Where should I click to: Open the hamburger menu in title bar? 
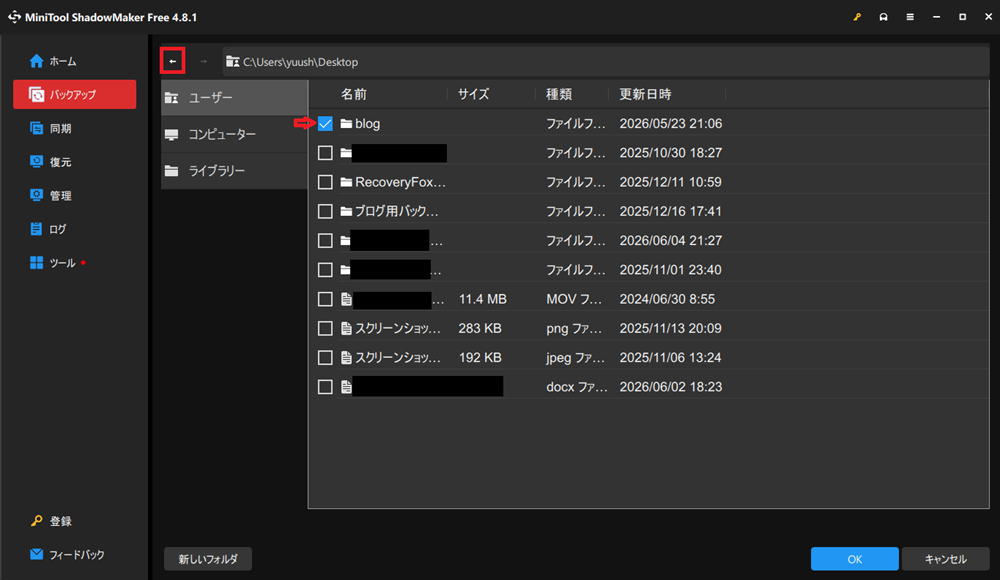(910, 17)
